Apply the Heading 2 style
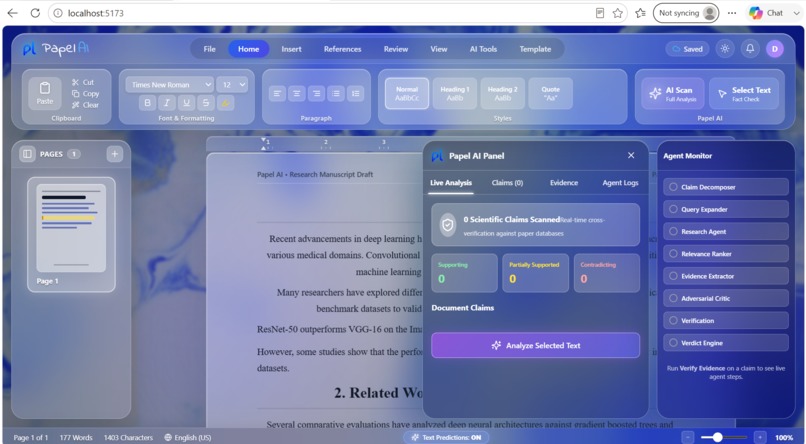The image size is (806, 444). click(502, 94)
